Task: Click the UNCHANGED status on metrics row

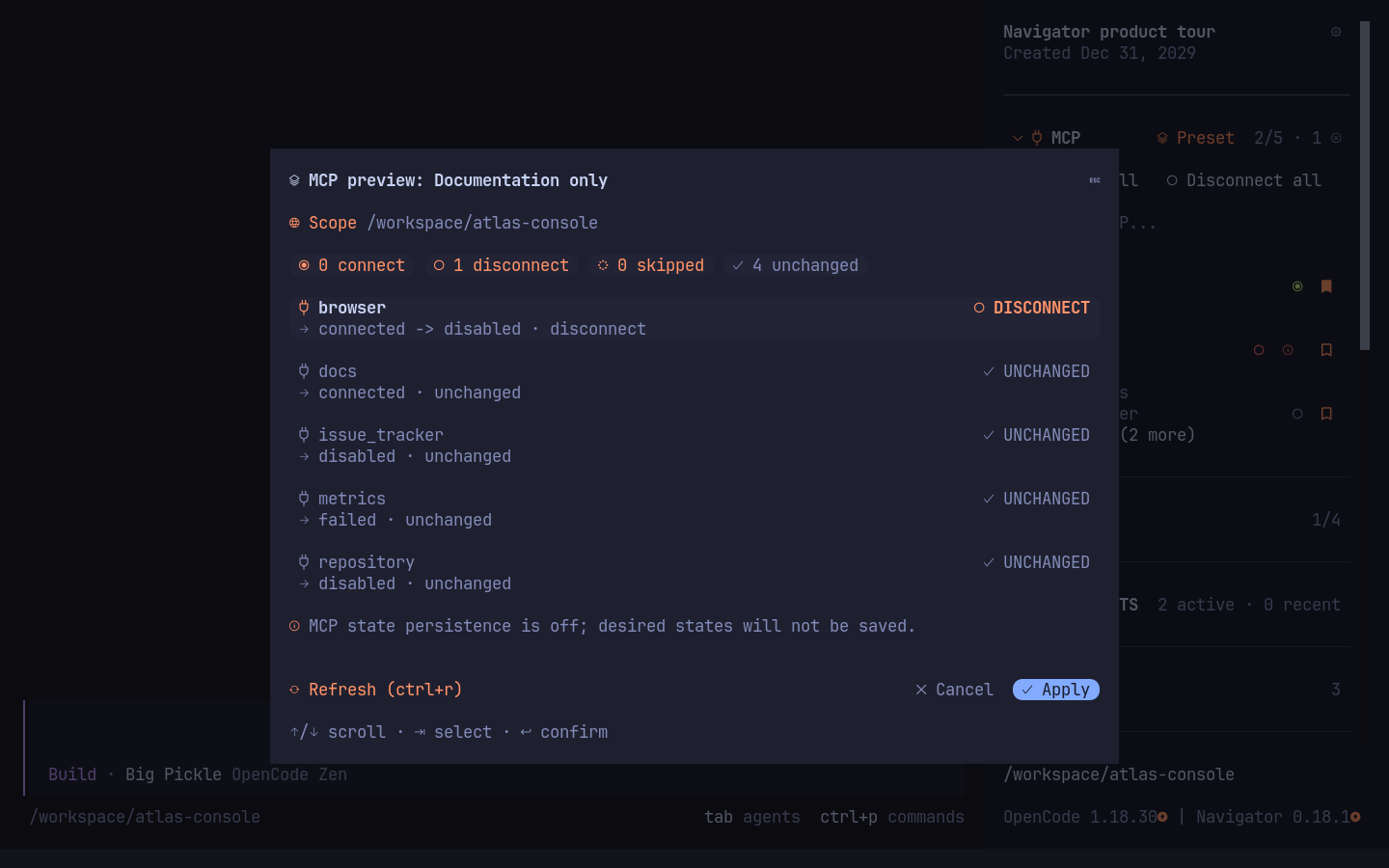Action: pos(1037,499)
